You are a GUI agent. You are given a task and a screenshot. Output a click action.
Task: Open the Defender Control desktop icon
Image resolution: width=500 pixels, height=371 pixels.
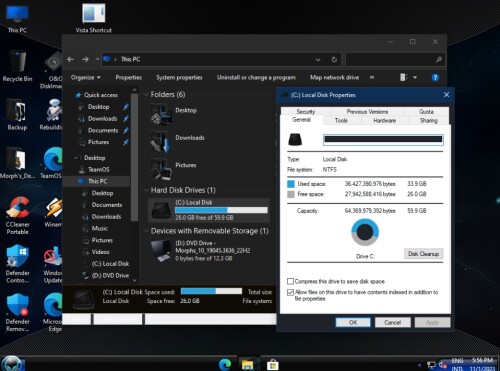pyautogui.click(x=18, y=264)
